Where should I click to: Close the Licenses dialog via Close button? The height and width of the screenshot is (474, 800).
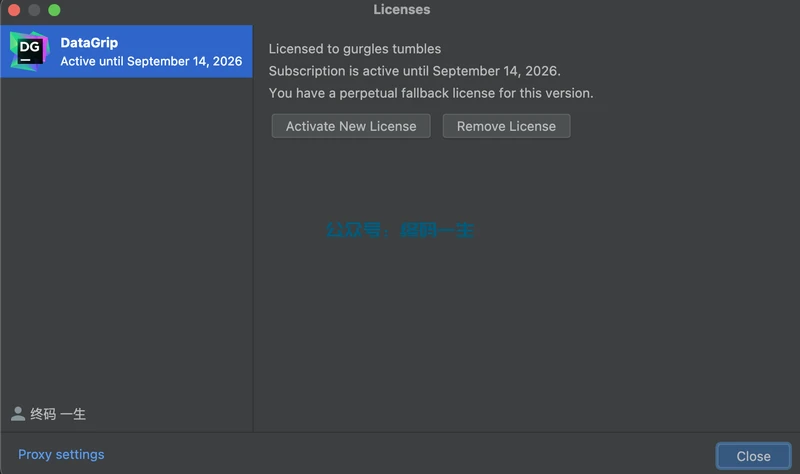click(x=753, y=456)
